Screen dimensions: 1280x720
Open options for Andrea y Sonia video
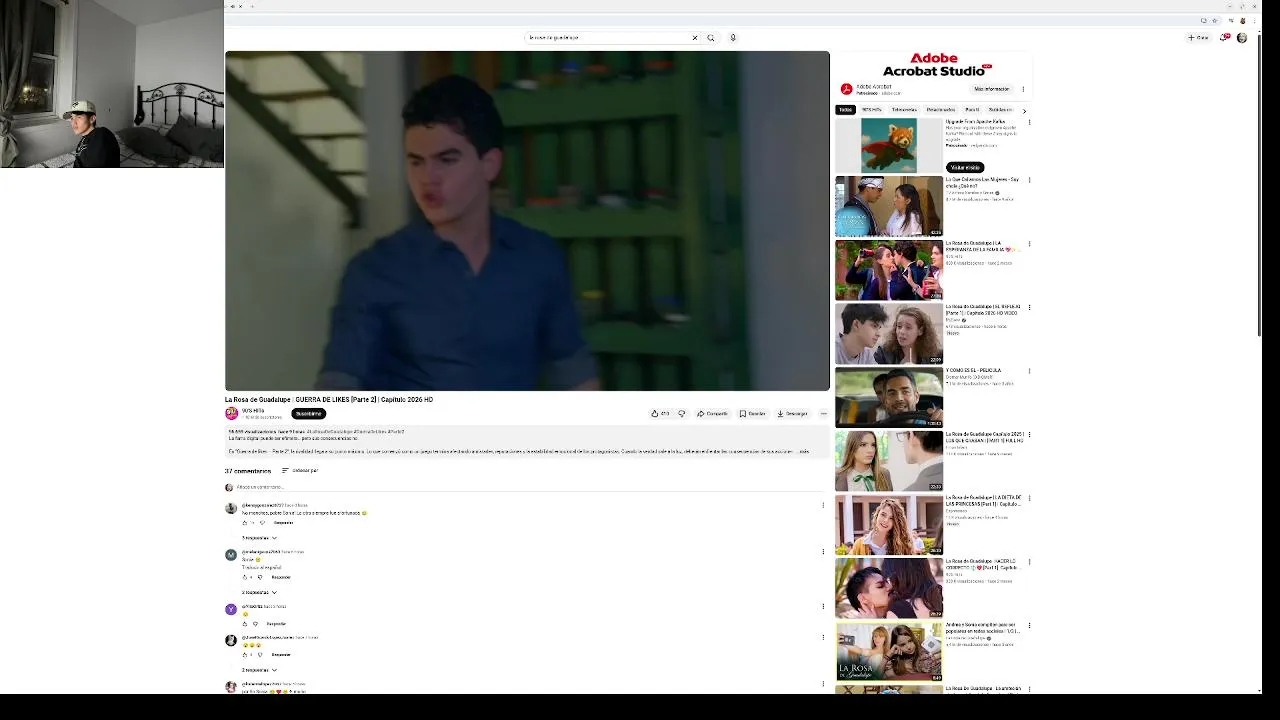coord(1029,625)
